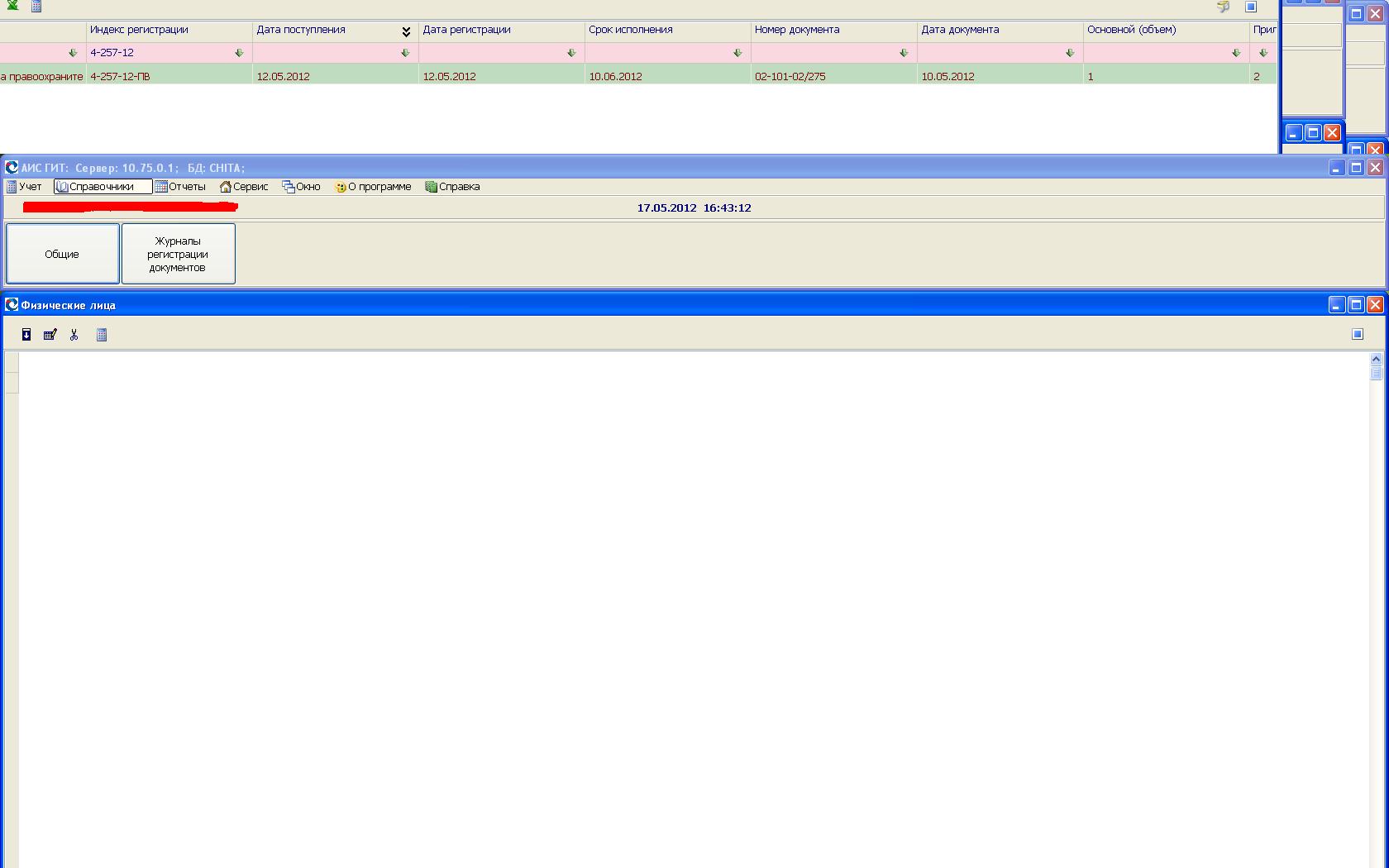This screenshot has height=868, width=1389.
Task: Select the deadline cell 10.06.2012
Action: (667, 76)
